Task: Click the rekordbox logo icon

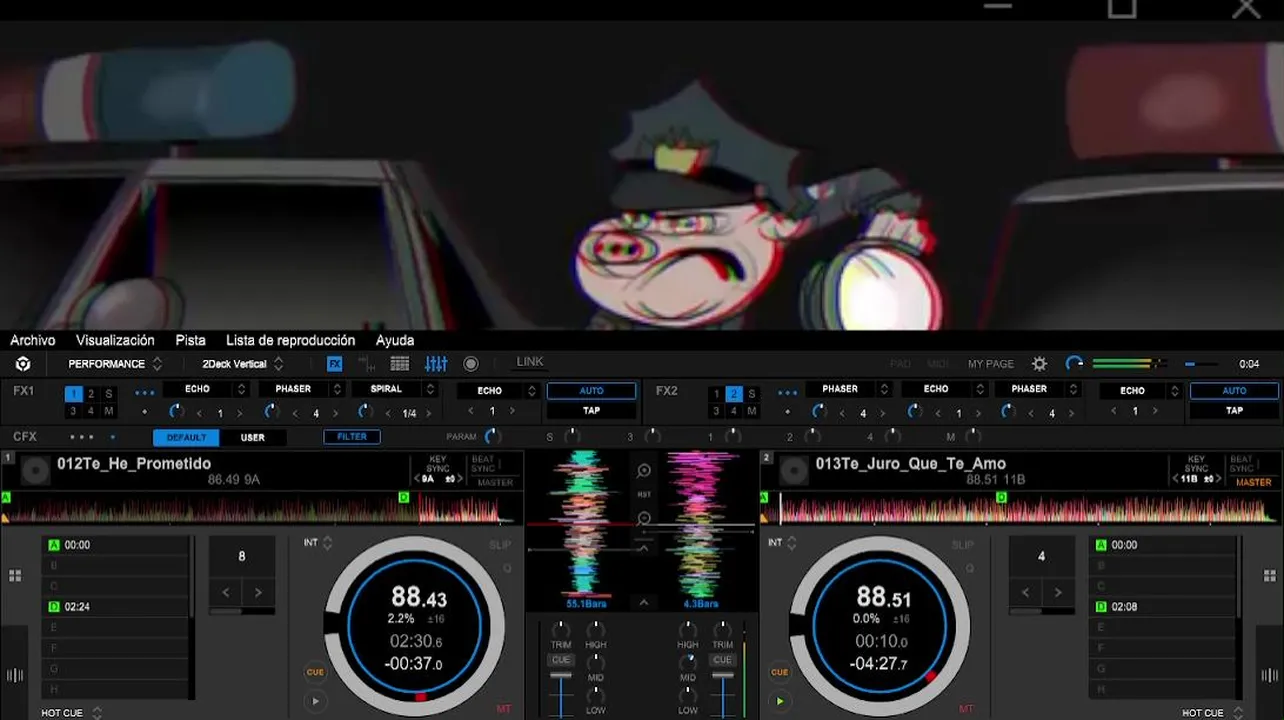Action: (x=22, y=364)
